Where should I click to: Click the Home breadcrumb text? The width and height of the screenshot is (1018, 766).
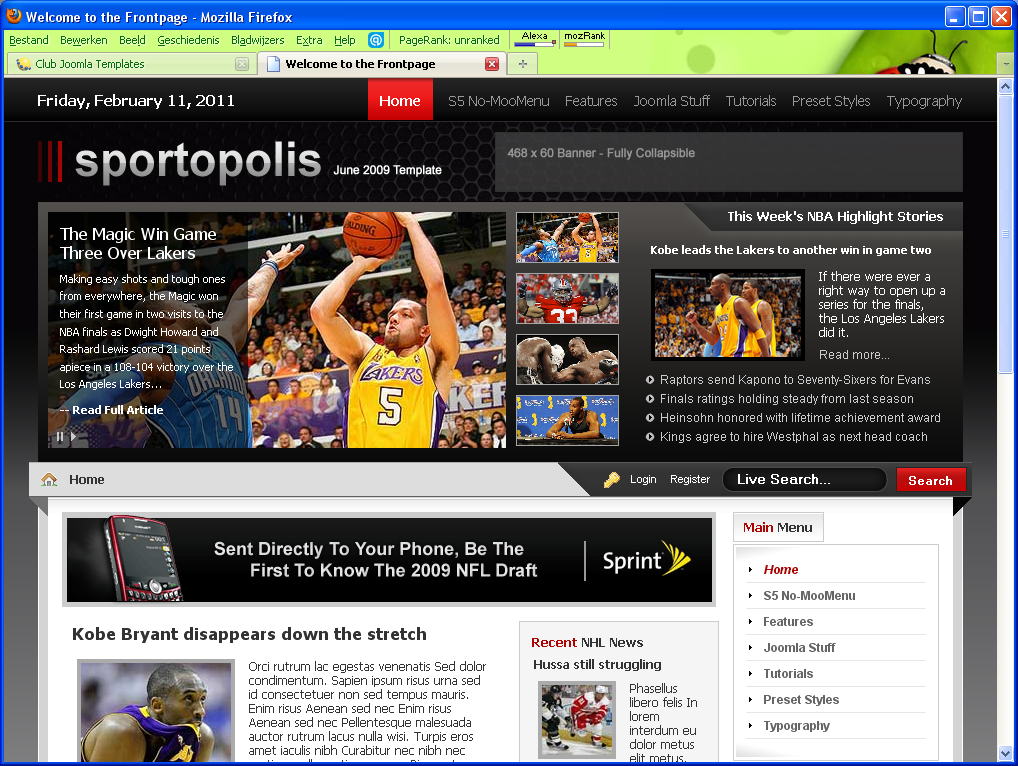tap(86, 480)
